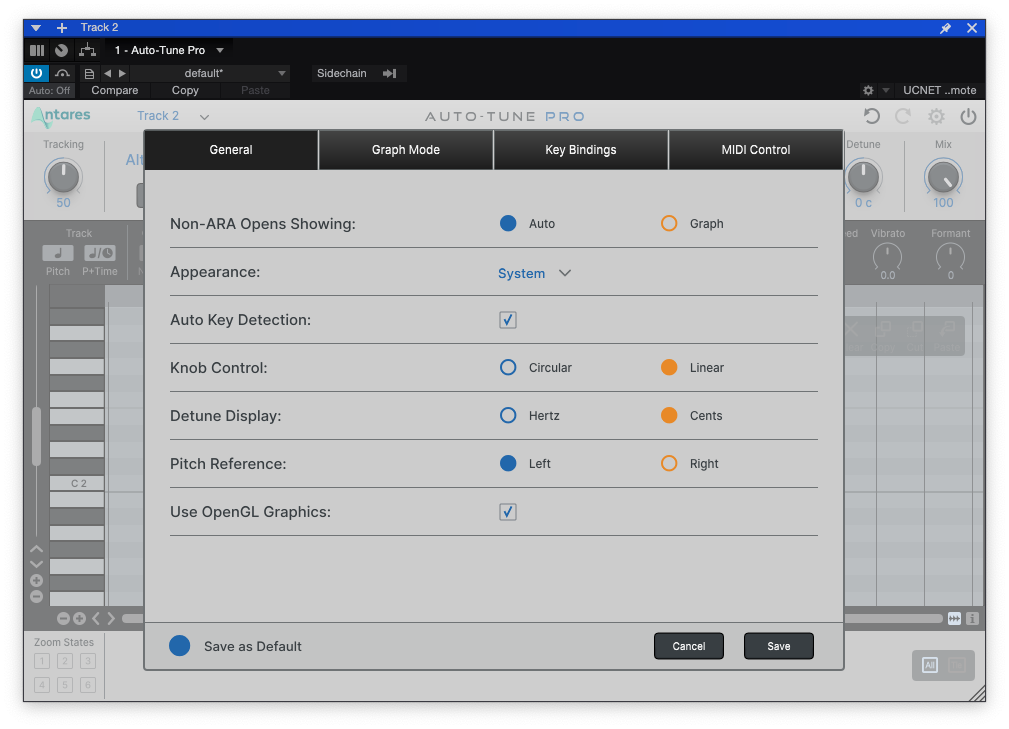Select Hertz for Detune Display

pyautogui.click(x=508, y=416)
